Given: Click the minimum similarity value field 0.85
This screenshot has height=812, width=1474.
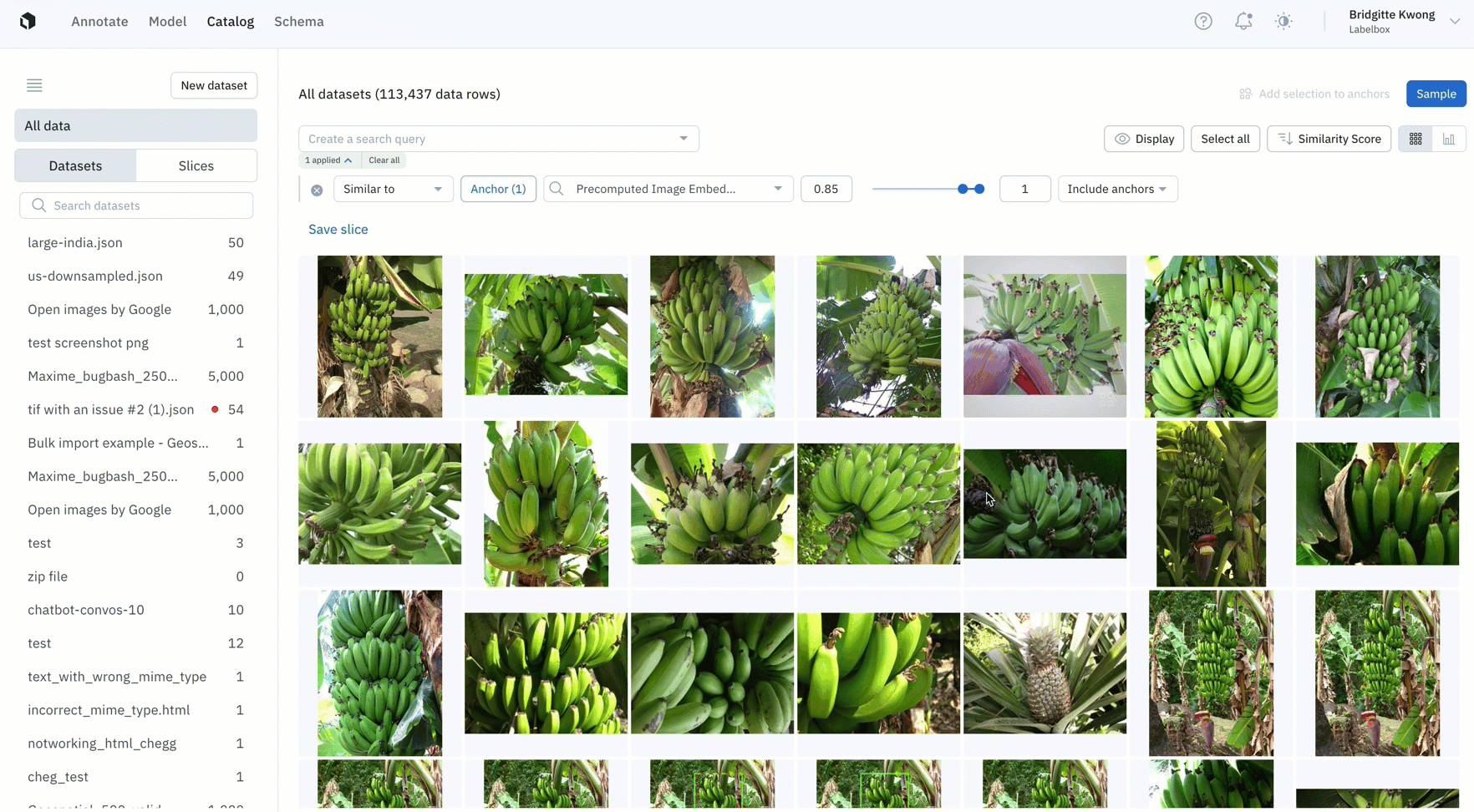Looking at the screenshot, I should (826, 189).
